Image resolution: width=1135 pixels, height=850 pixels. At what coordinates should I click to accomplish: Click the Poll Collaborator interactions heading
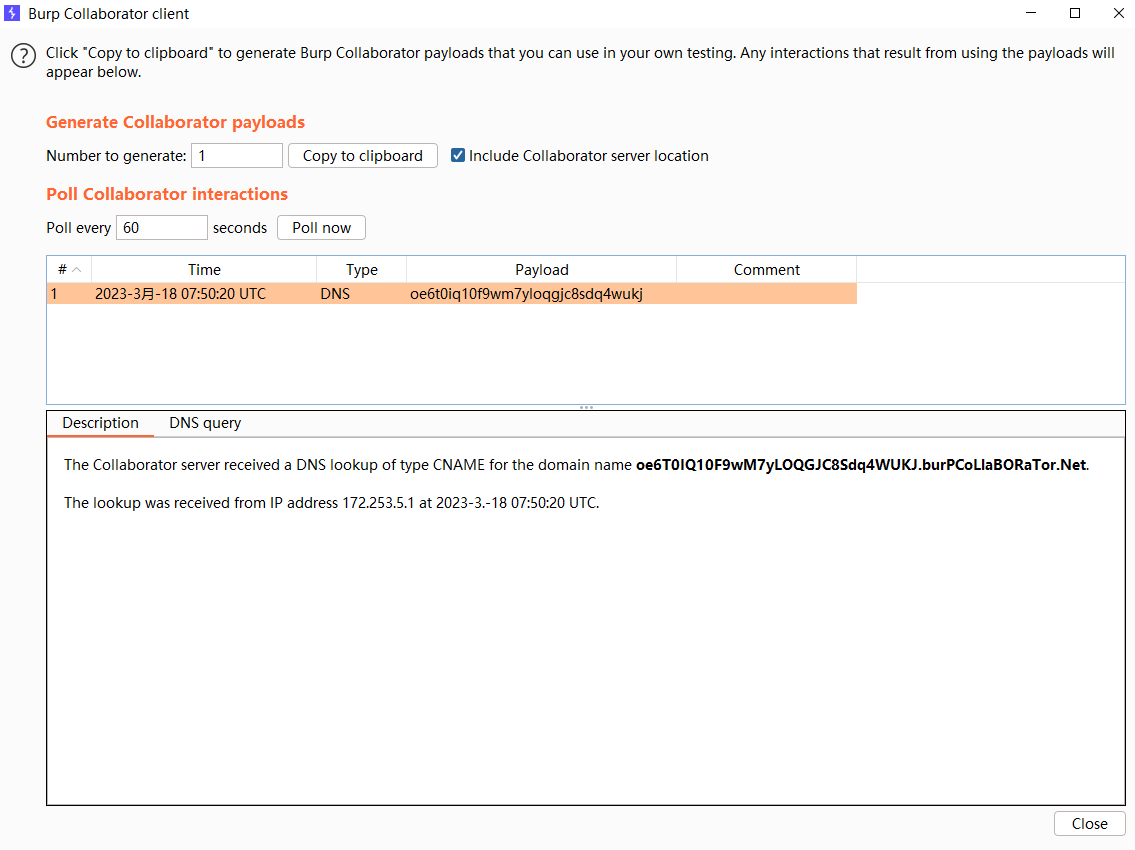point(167,194)
